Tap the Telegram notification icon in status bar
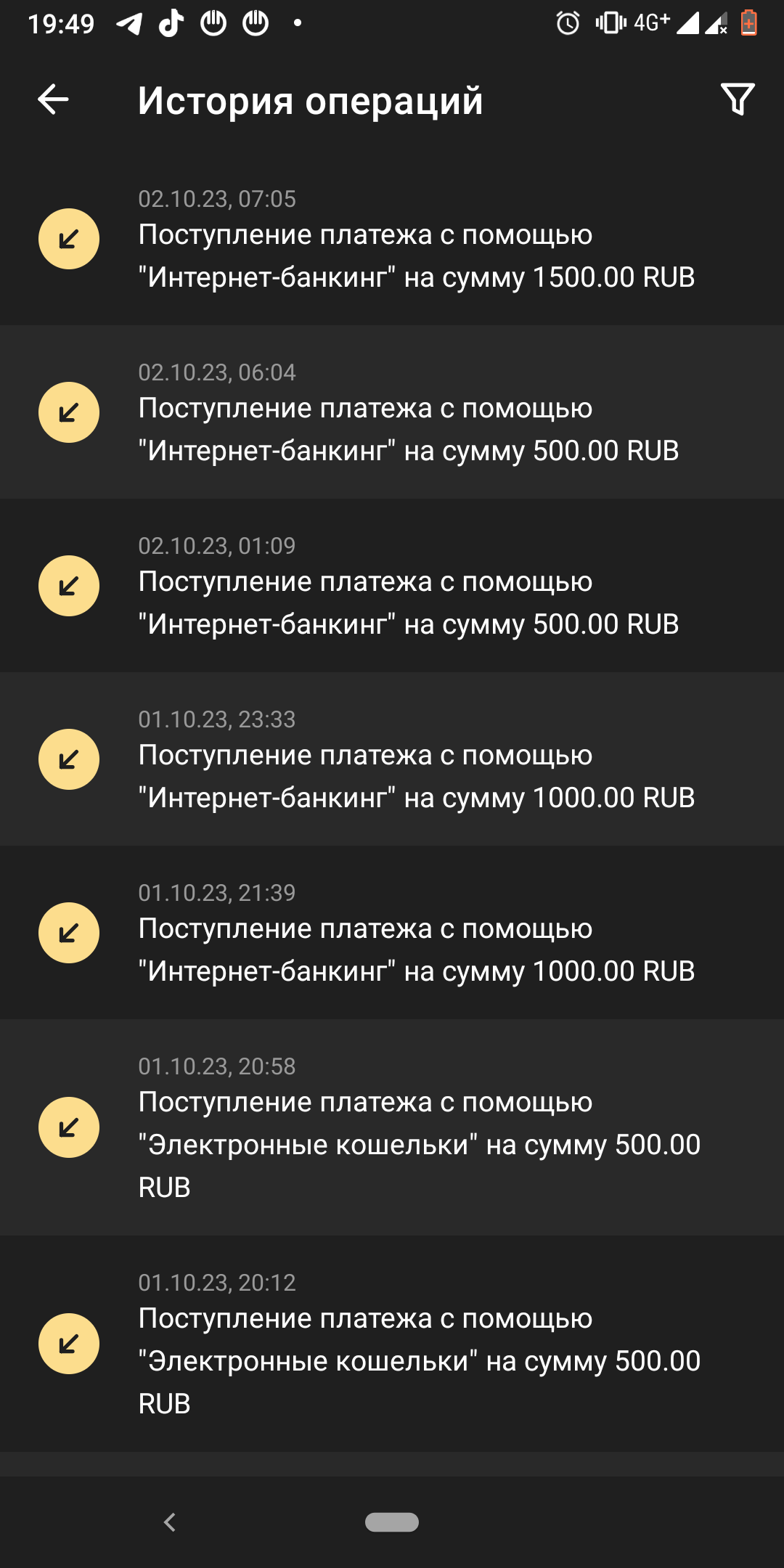This screenshot has width=784, height=1568. point(129,24)
